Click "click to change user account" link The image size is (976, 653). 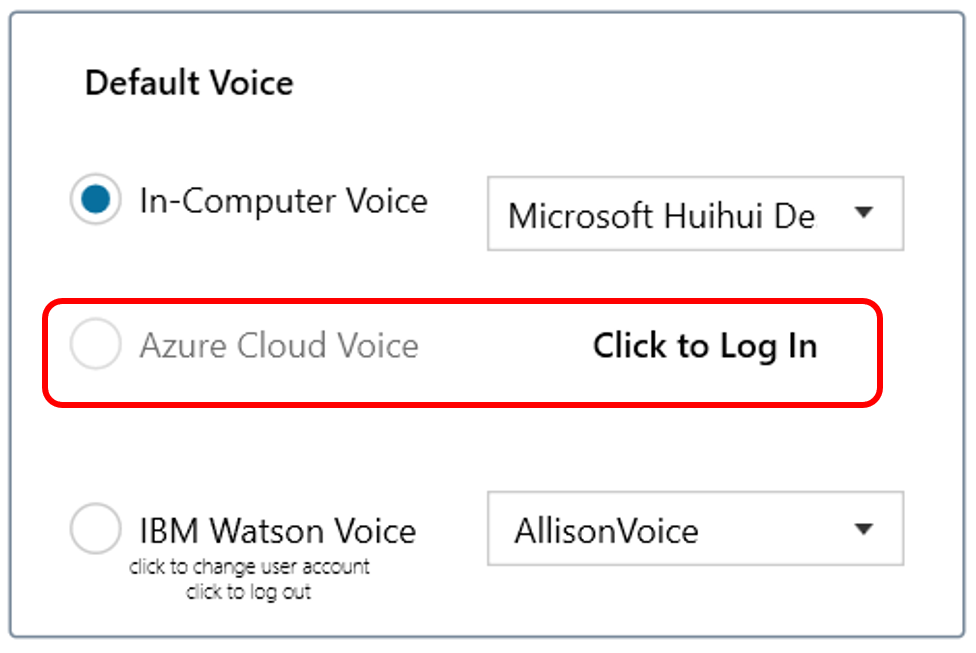pyautogui.click(x=249, y=567)
